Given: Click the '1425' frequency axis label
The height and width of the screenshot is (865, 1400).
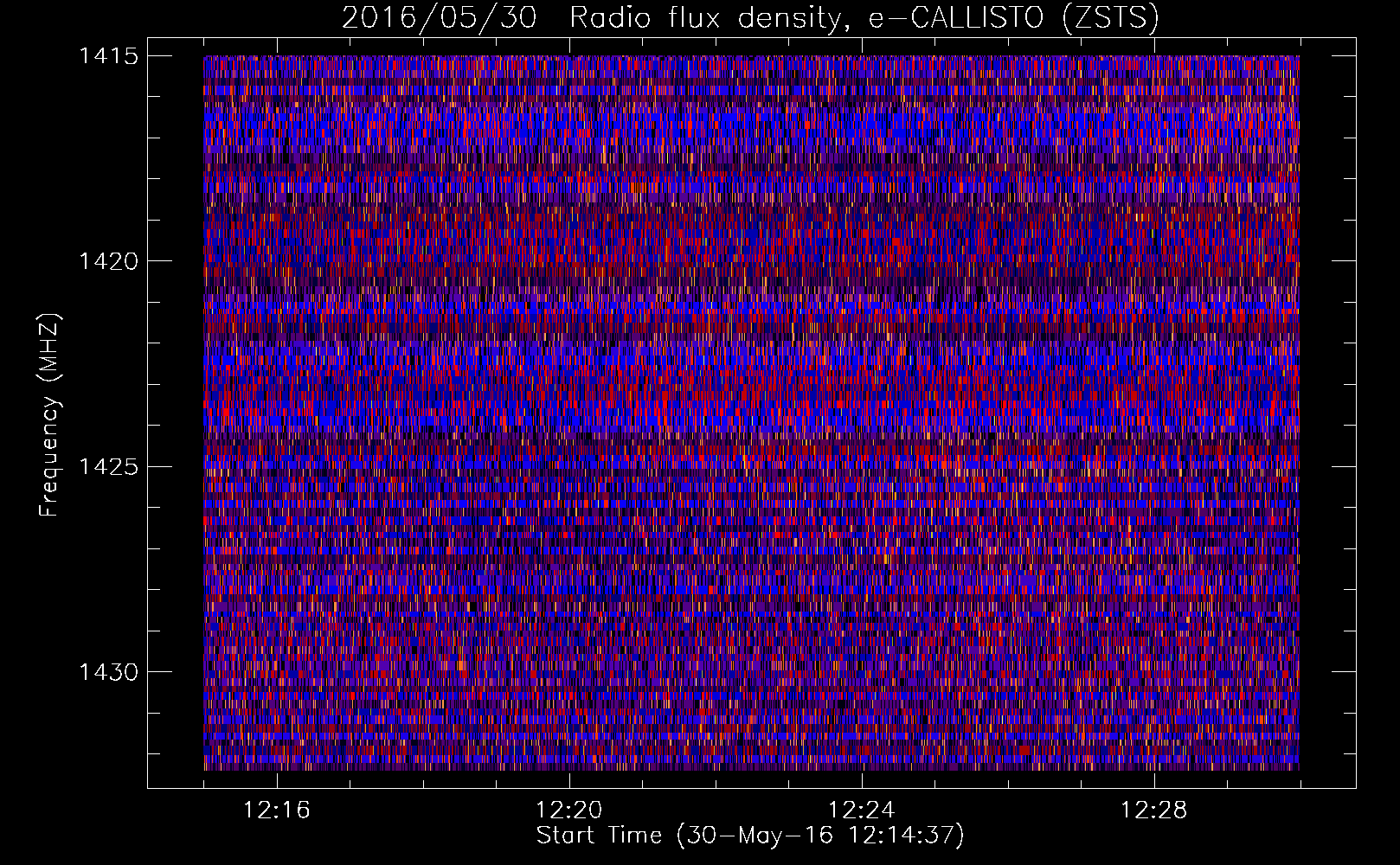Looking at the screenshot, I should click(x=109, y=467).
